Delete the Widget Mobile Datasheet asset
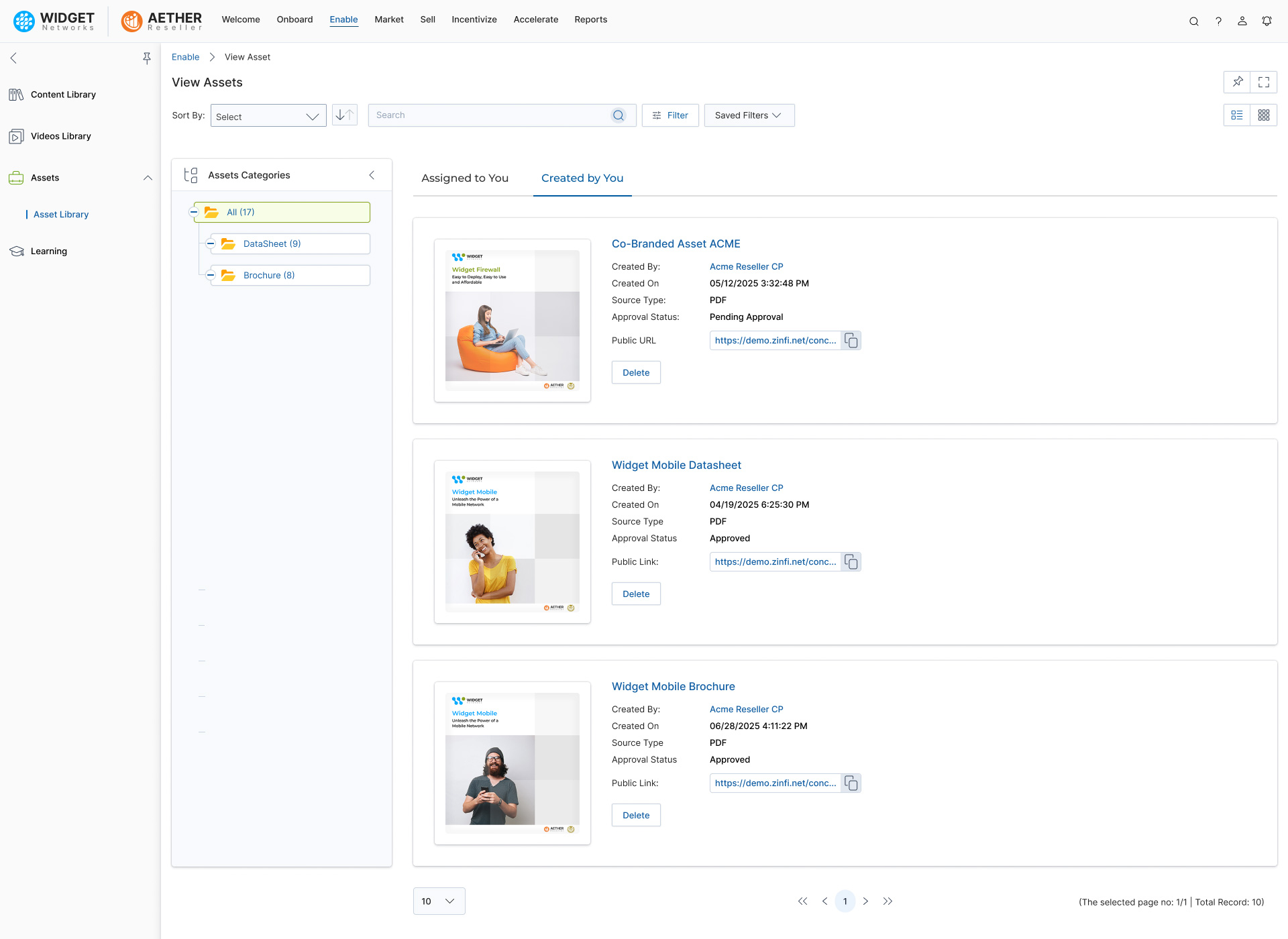 635,594
